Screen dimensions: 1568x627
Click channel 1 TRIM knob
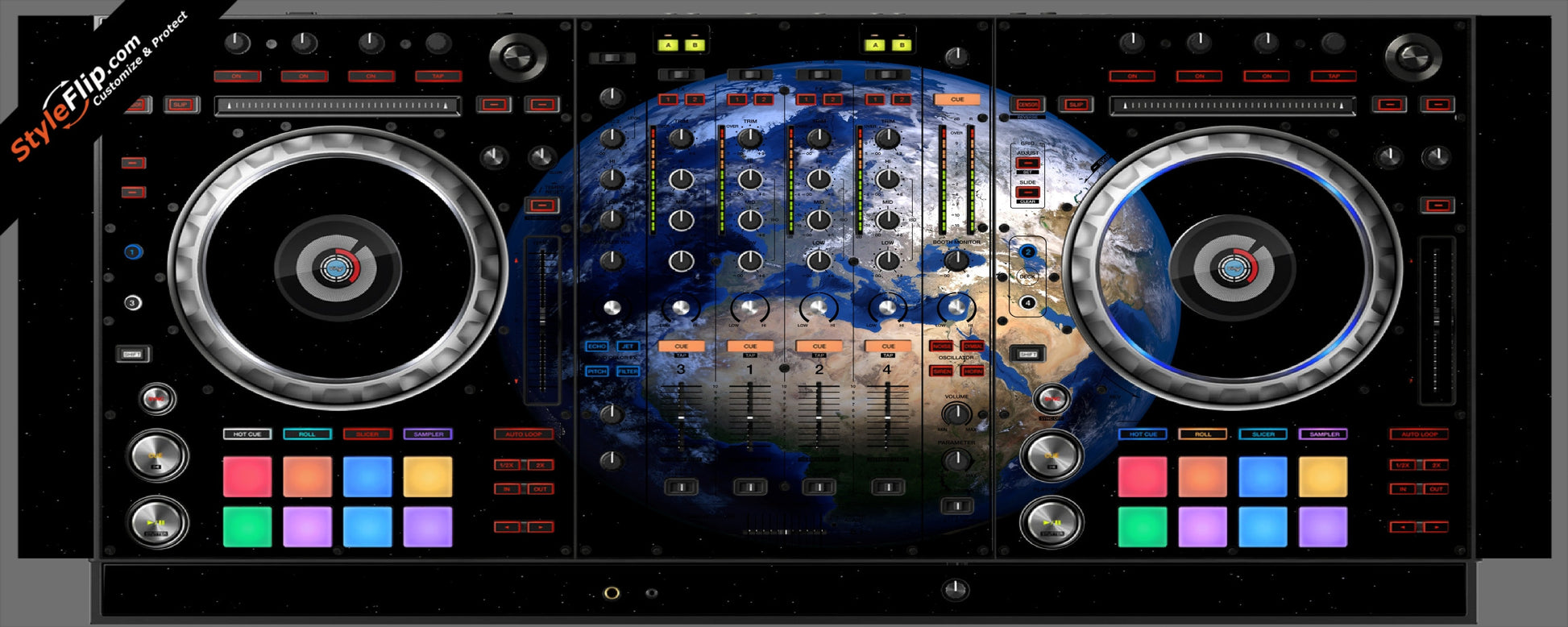tap(750, 138)
